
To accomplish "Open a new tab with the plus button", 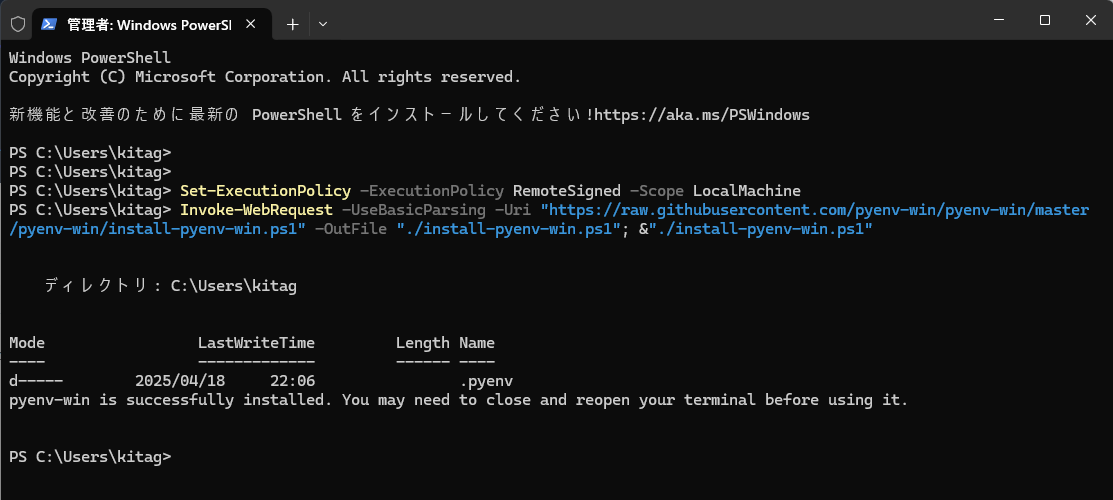I will coord(292,24).
